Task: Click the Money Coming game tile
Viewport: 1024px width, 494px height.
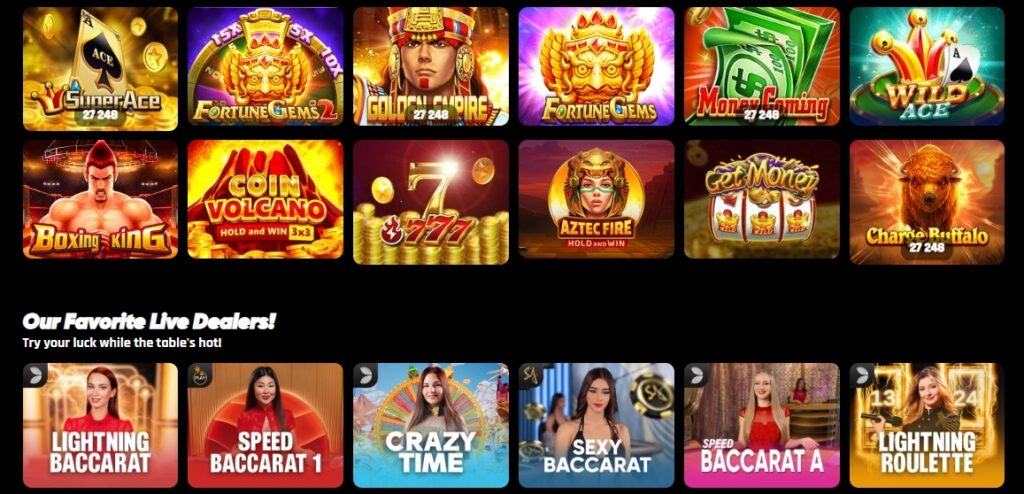Action: [761, 66]
